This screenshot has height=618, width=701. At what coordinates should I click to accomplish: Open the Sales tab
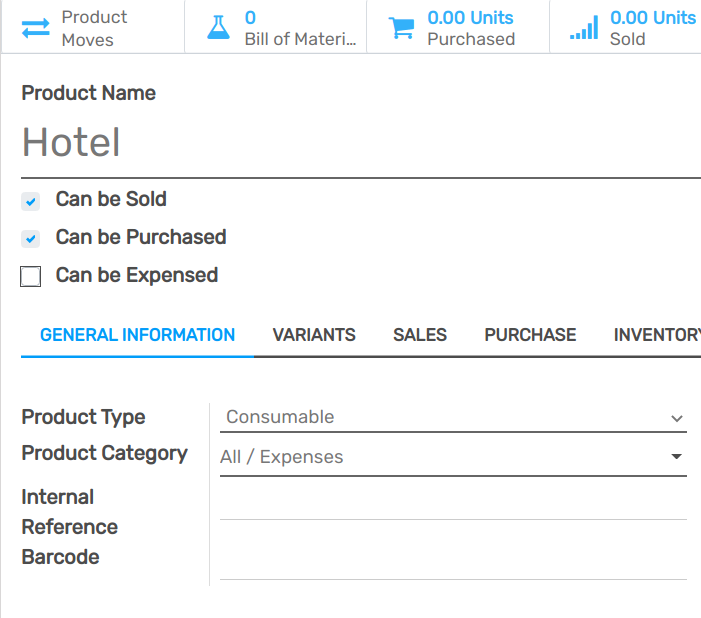point(420,335)
